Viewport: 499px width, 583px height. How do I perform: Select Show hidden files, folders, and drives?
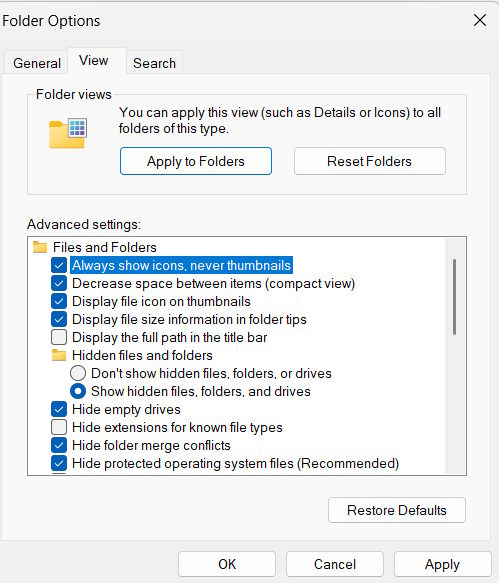[x=78, y=391]
